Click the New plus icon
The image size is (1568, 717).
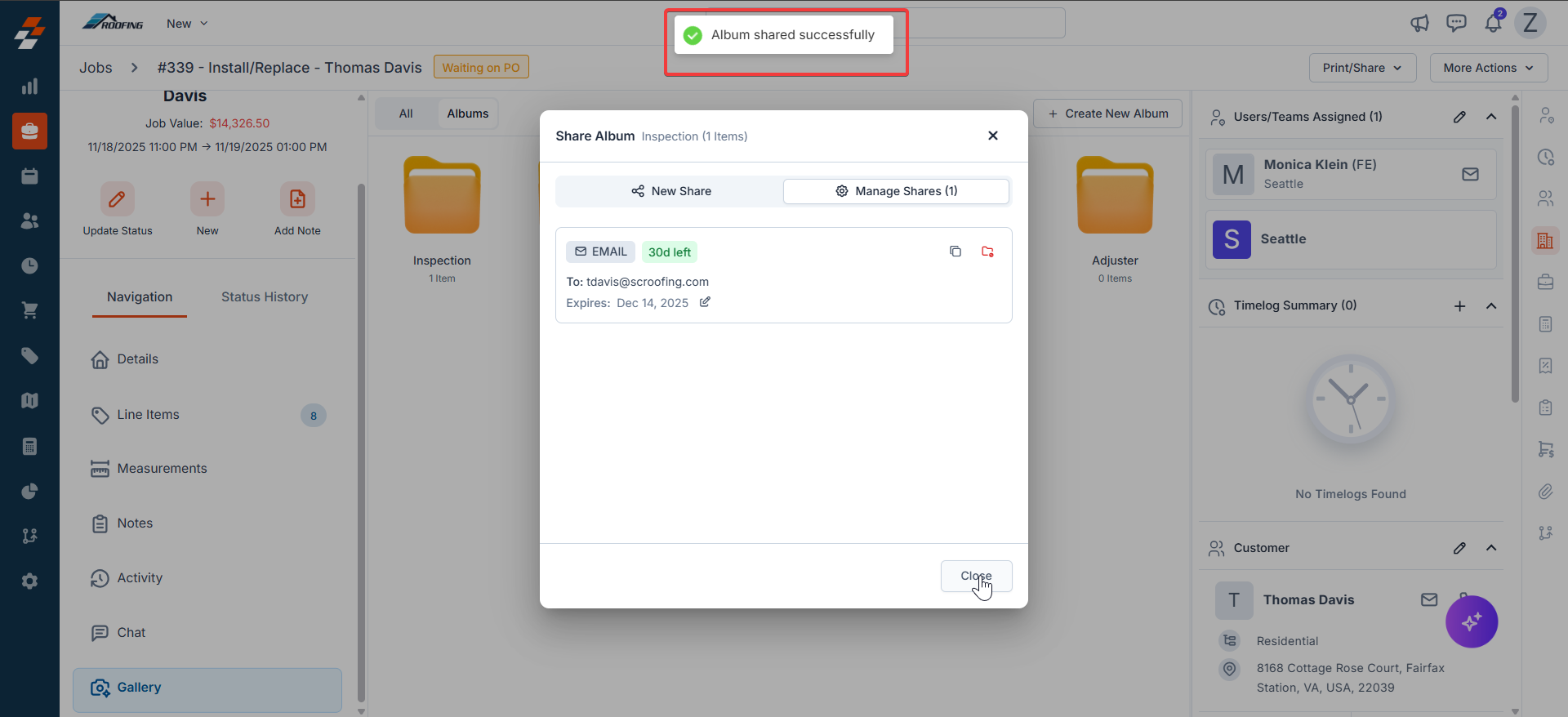coord(207,198)
